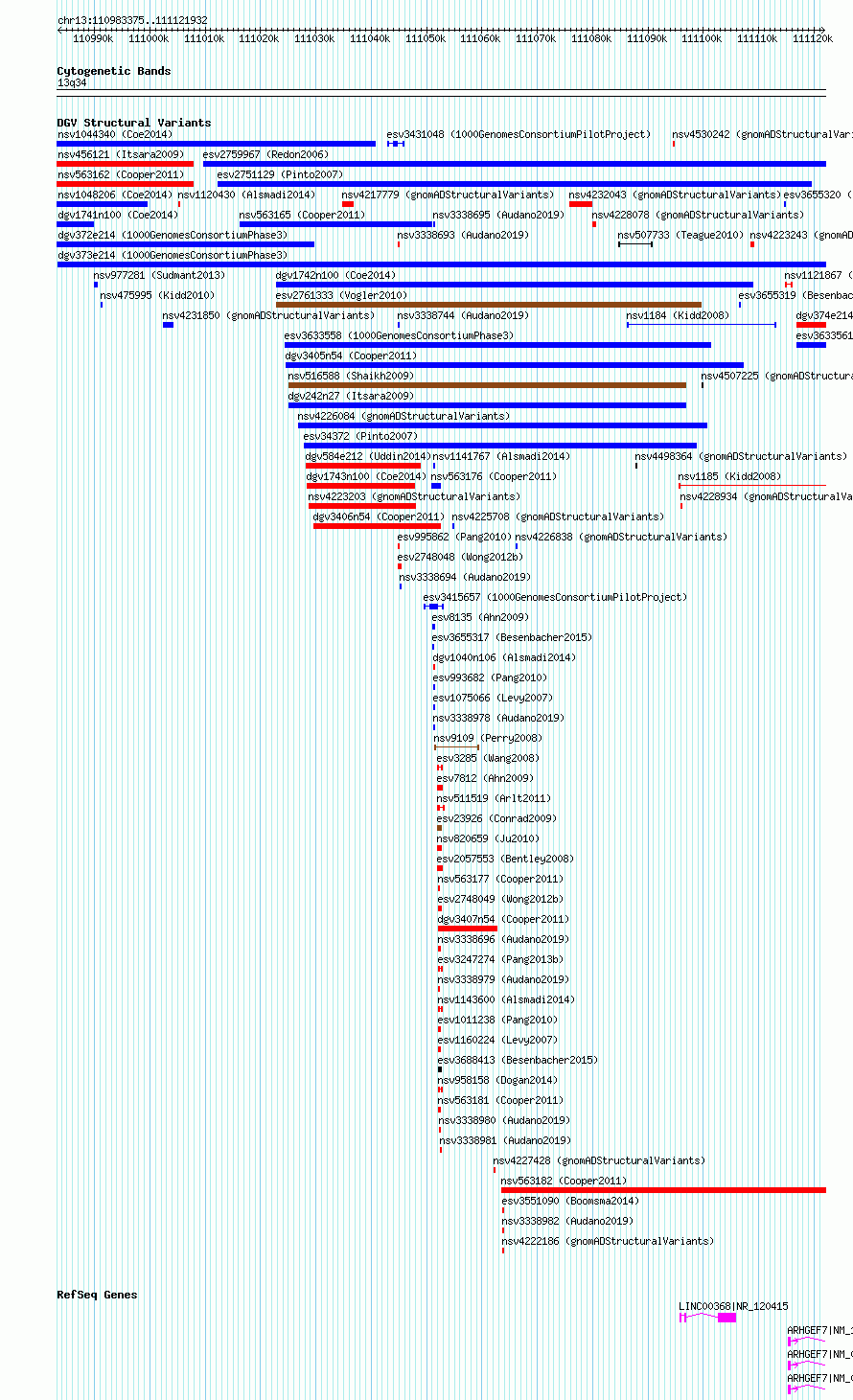This screenshot has width=853, height=1400.
Task: Open variant esv3688413 (Besenbacher2015)
Action: [x=518, y=1060]
